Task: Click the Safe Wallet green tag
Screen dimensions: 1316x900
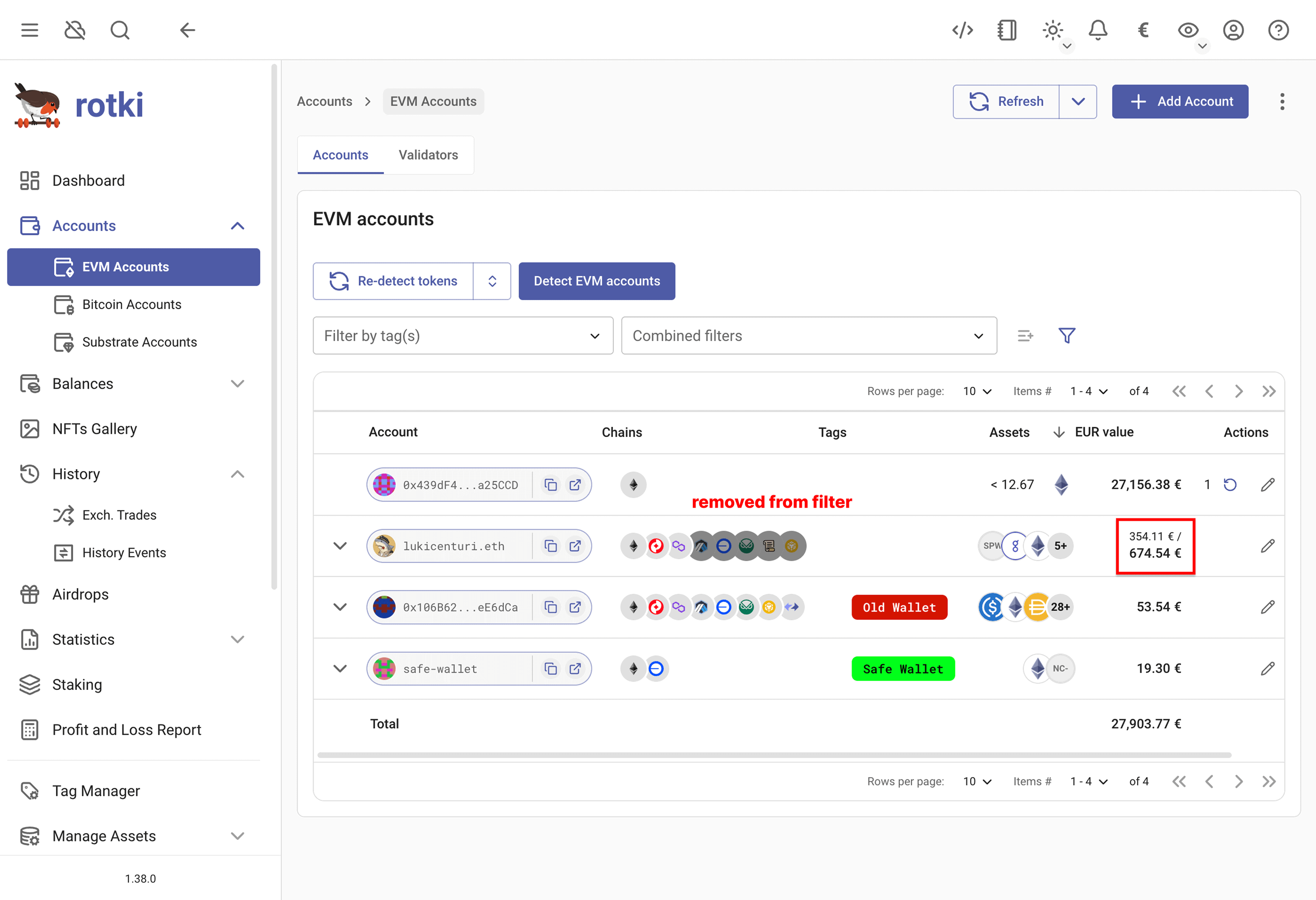Action: [903, 669]
